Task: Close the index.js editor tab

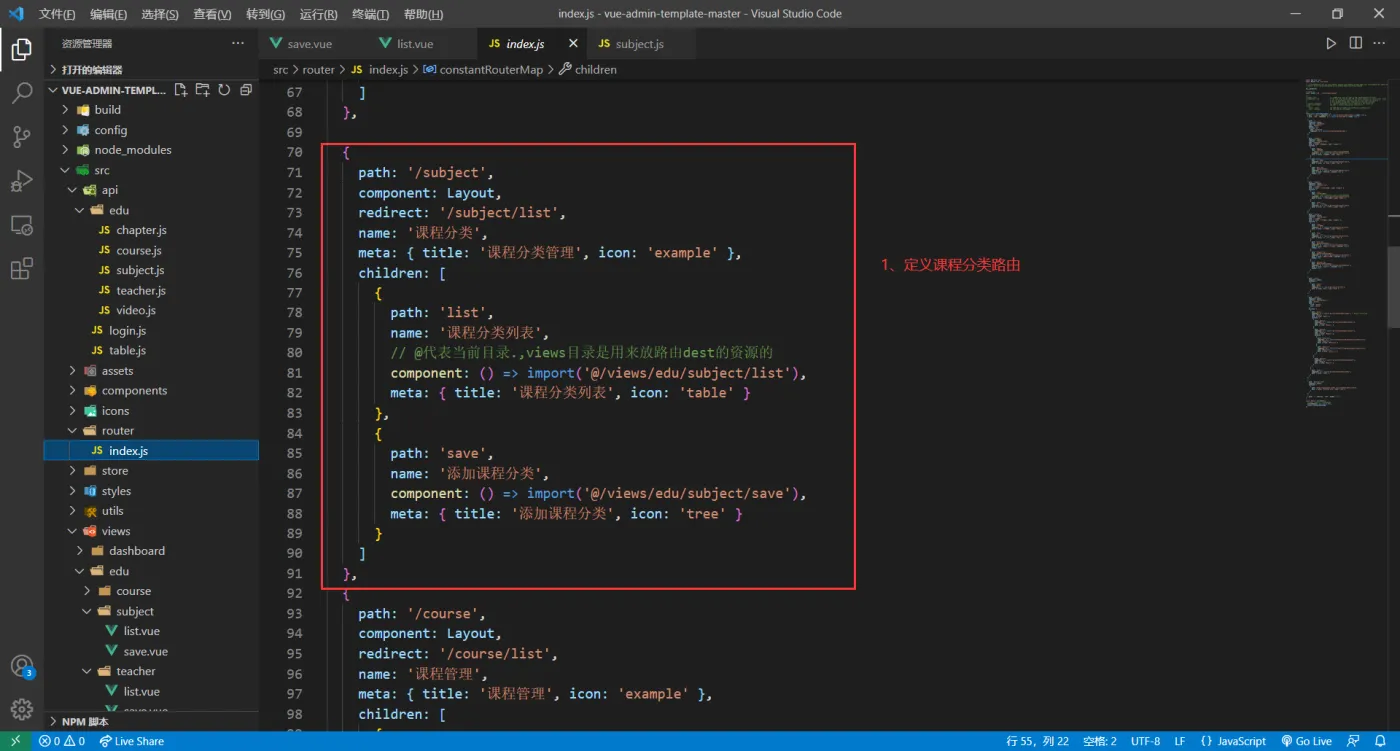Action: 573,44
